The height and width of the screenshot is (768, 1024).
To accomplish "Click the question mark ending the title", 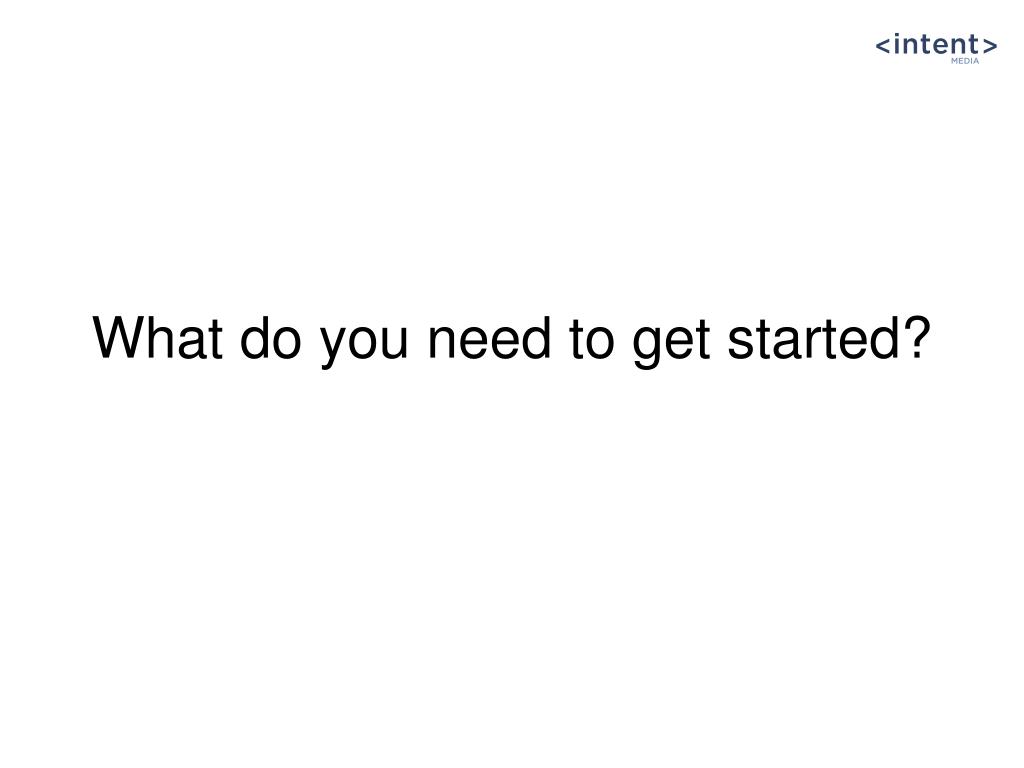I will point(918,337).
